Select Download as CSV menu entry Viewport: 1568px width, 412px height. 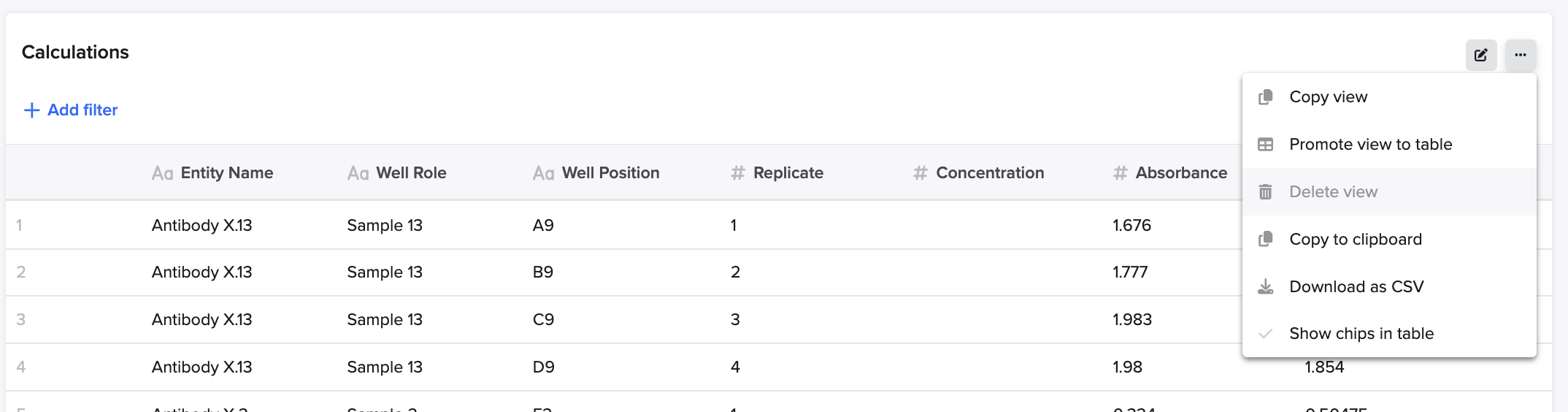(1389, 286)
